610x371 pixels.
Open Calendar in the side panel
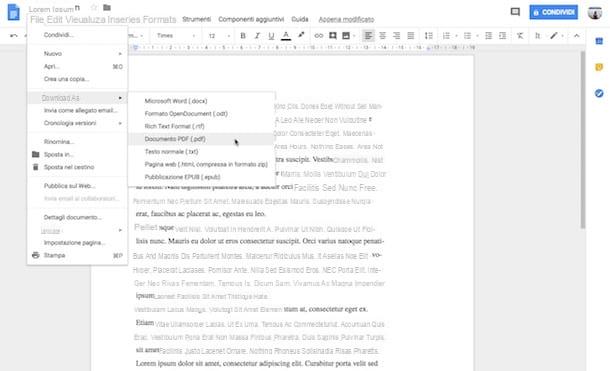pyautogui.click(x=599, y=41)
